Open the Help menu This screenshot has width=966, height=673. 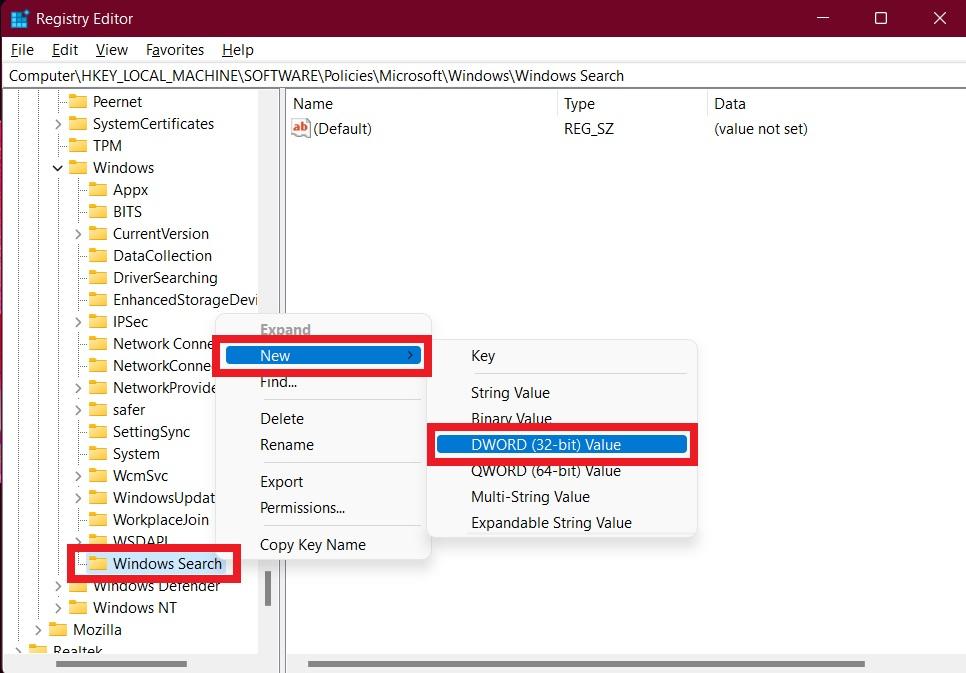click(238, 49)
